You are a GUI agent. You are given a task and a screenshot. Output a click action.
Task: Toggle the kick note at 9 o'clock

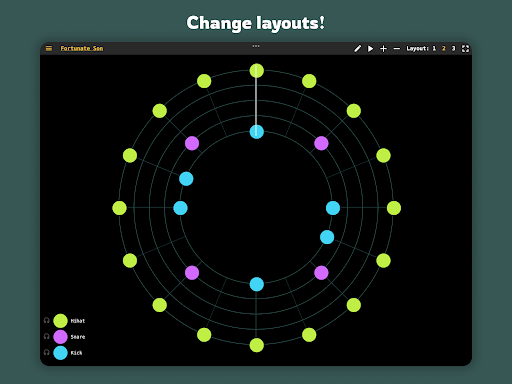[x=180, y=208]
